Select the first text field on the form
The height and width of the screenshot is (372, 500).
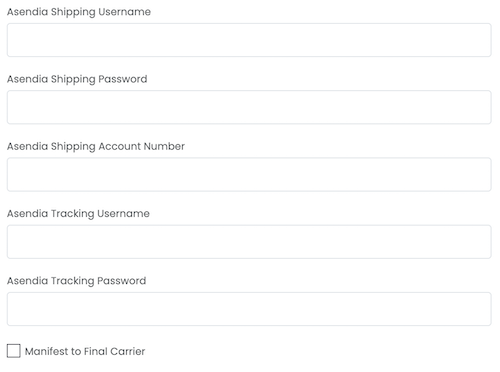pyautogui.click(x=249, y=40)
